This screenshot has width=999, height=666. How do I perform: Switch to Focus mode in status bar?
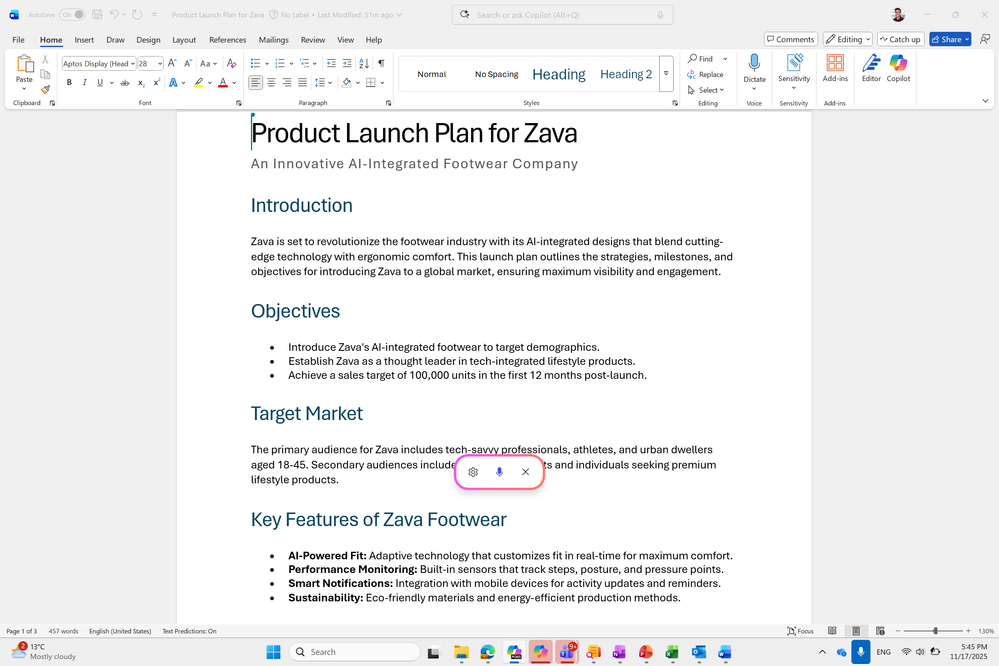coord(800,631)
